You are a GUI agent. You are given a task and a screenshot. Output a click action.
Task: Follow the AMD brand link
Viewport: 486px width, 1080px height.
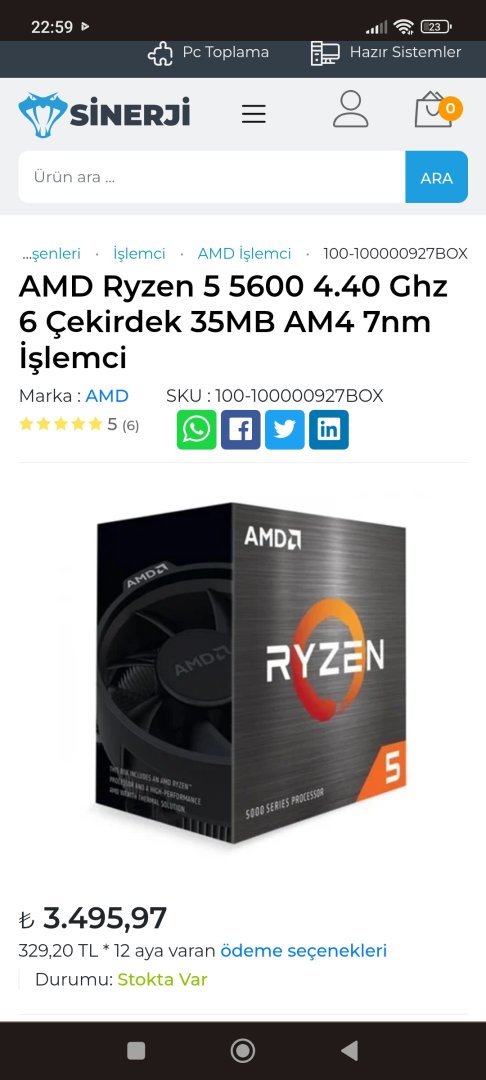tap(107, 396)
